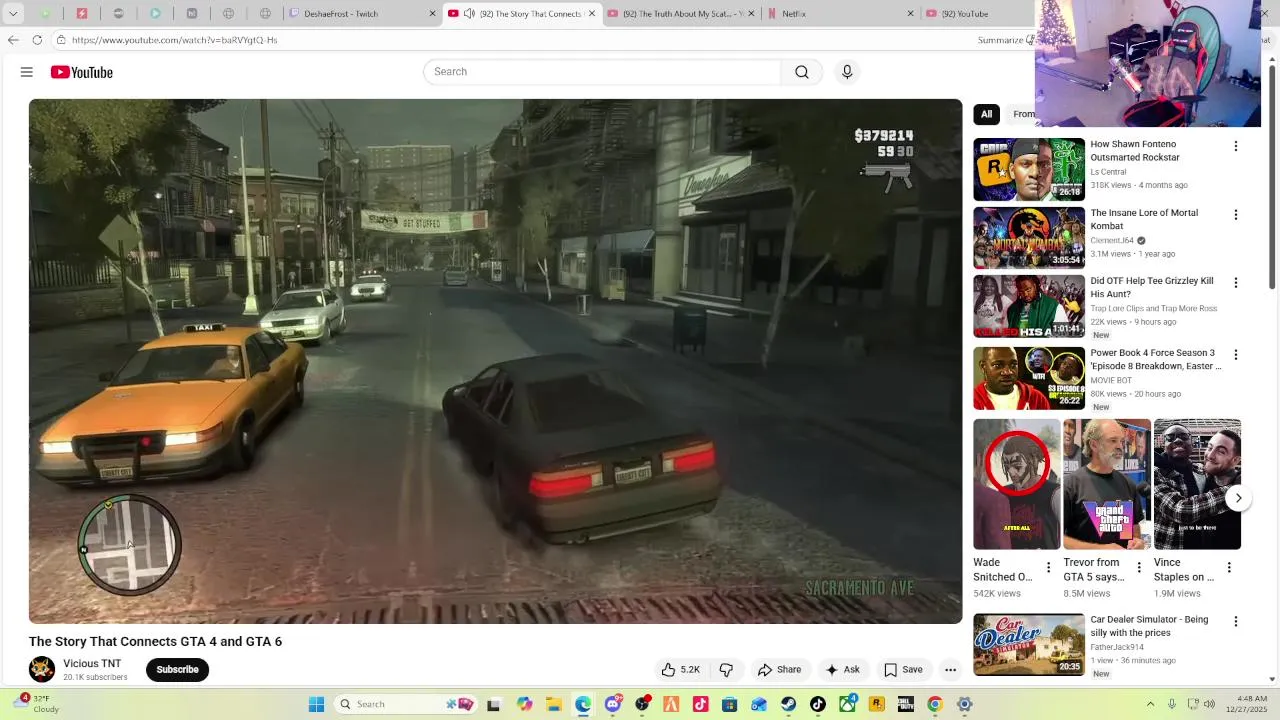This screenshot has width=1280, height=720.
Task: Open Car Dealer Simulator video thumbnail
Action: tap(1029, 645)
